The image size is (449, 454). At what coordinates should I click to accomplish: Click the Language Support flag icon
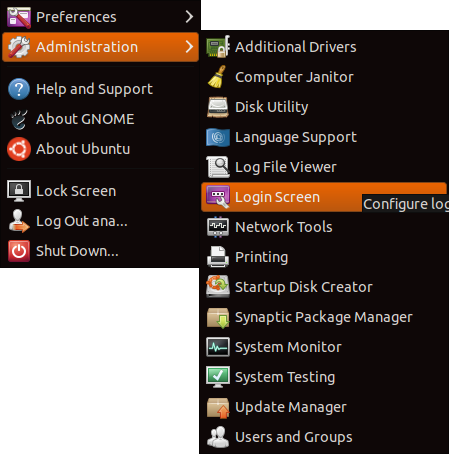218,137
